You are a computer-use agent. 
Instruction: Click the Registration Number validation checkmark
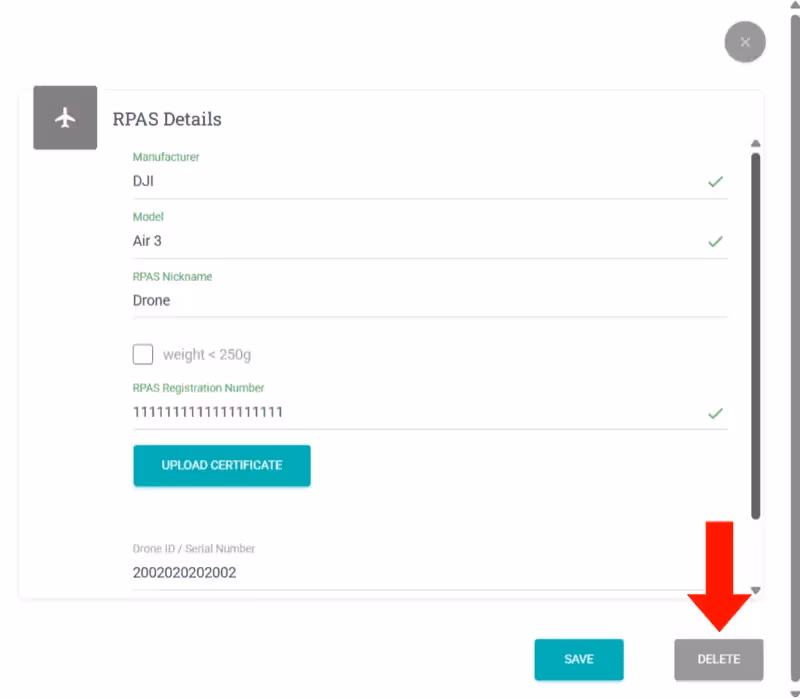(x=715, y=413)
